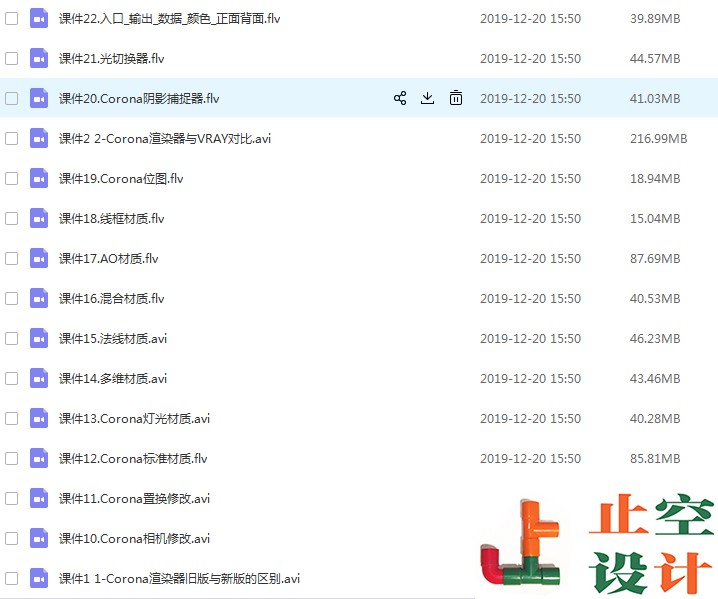Check the box for 课件13.Corona灯光材质.avi
Image resolution: width=718 pixels, height=599 pixels.
(11, 419)
